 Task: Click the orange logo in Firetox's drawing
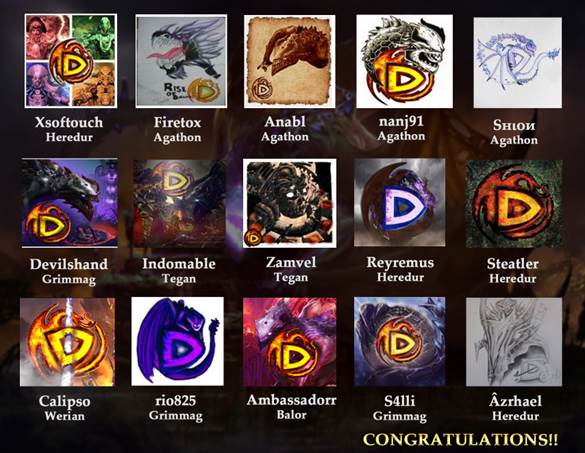pos(203,90)
